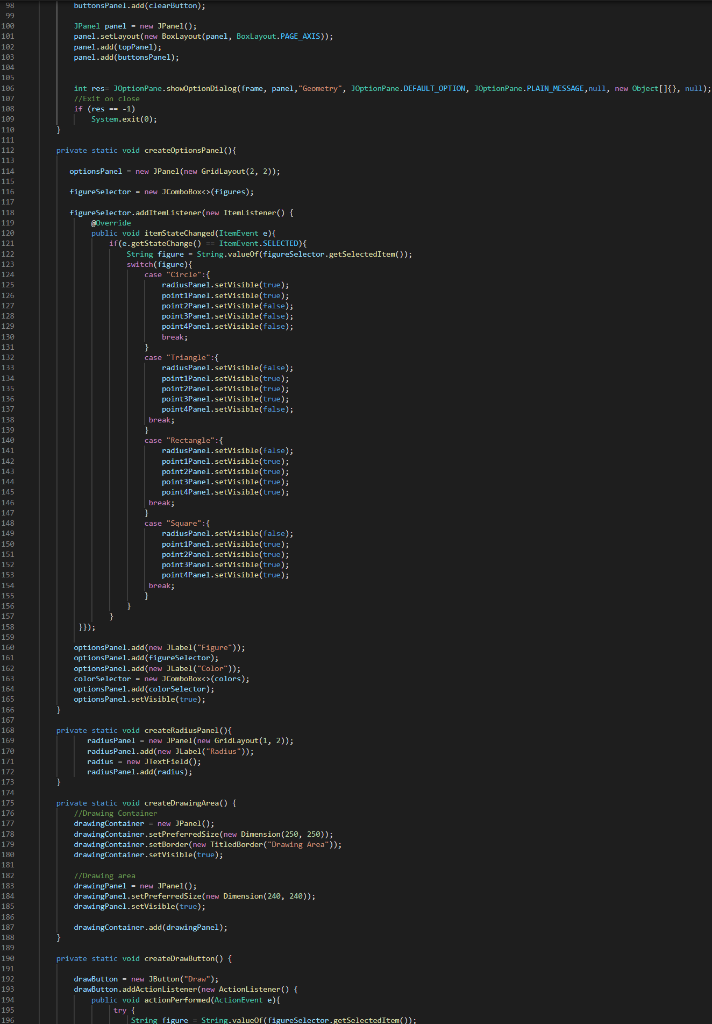This screenshot has width=712, height=1024.
Task: Click the createDrawingArea method declaration
Action: click(x=146, y=803)
